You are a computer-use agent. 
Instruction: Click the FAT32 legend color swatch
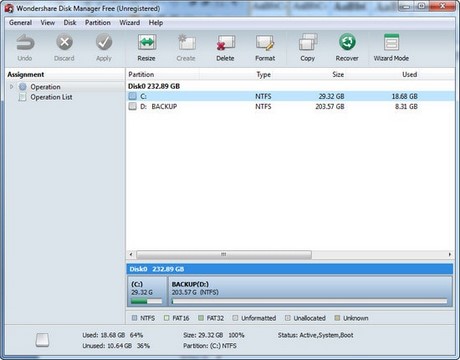(x=201, y=318)
